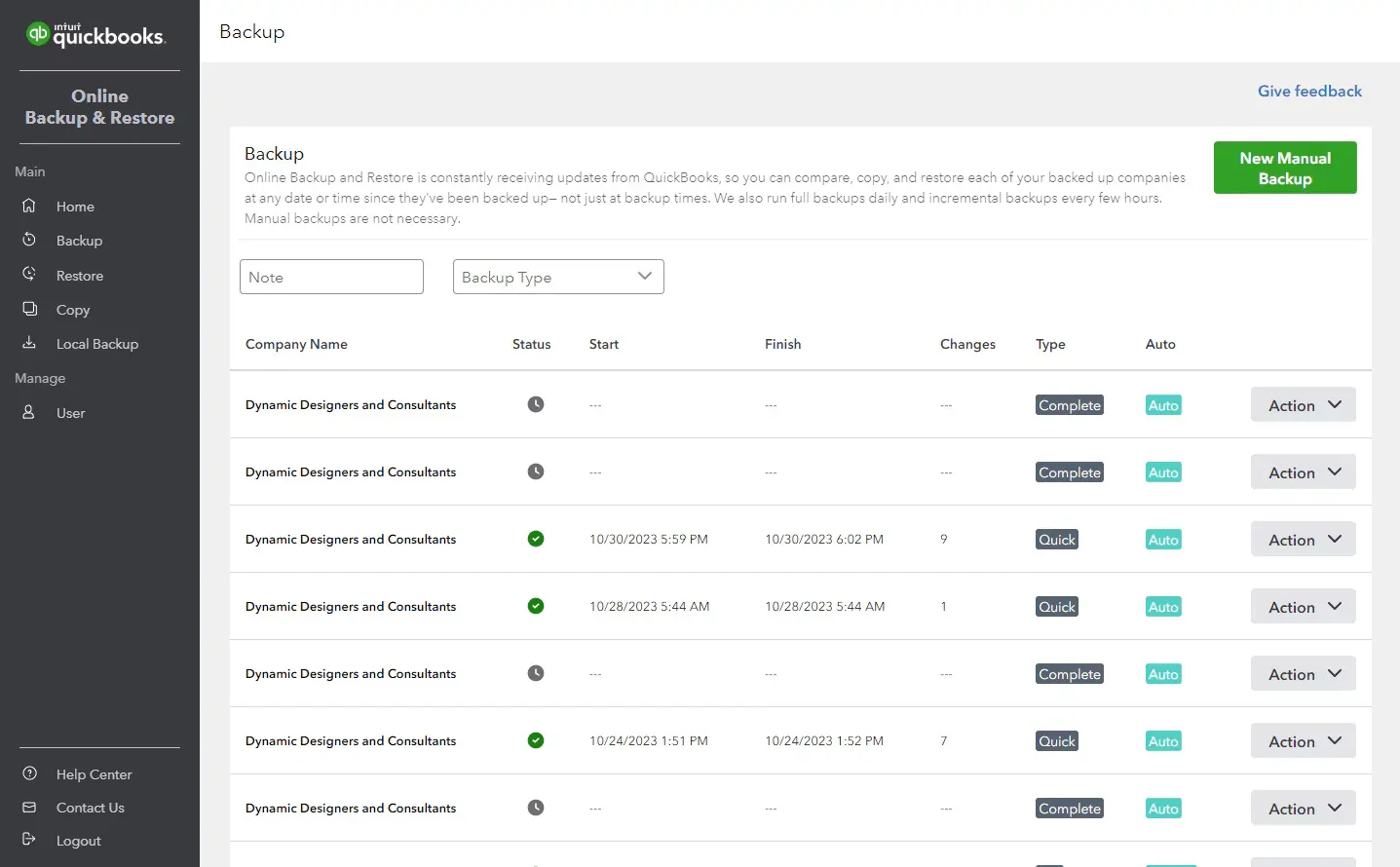The image size is (1400, 867).
Task: Open the Help Center link
Action: click(x=94, y=774)
